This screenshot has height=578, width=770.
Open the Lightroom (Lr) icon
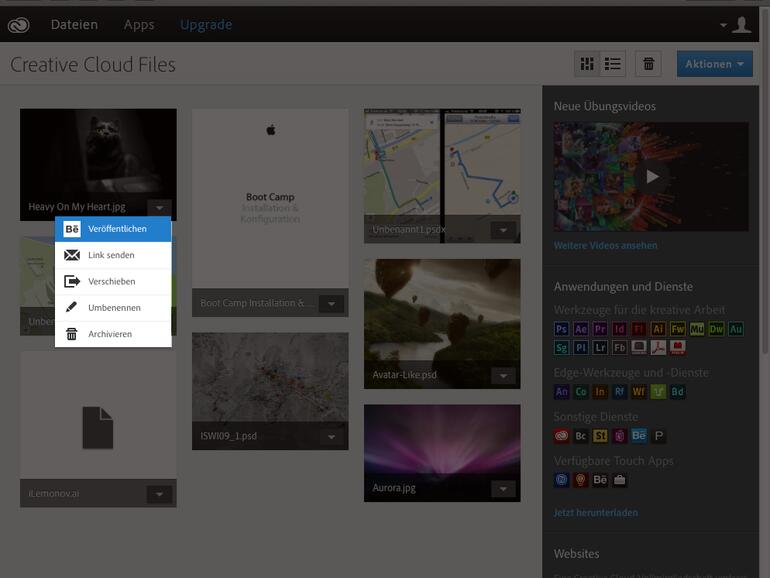pos(600,348)
